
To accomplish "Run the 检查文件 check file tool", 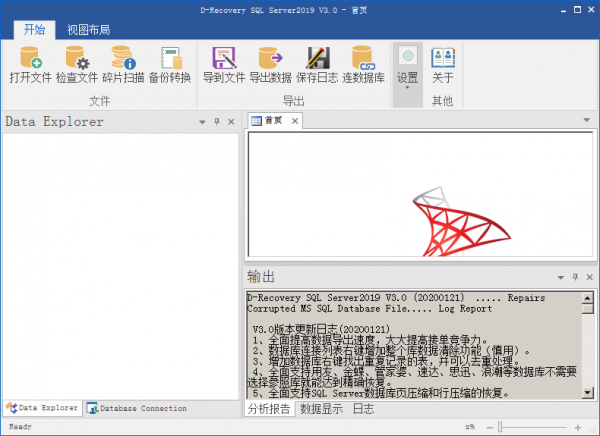I will click(x=77, y=65).
